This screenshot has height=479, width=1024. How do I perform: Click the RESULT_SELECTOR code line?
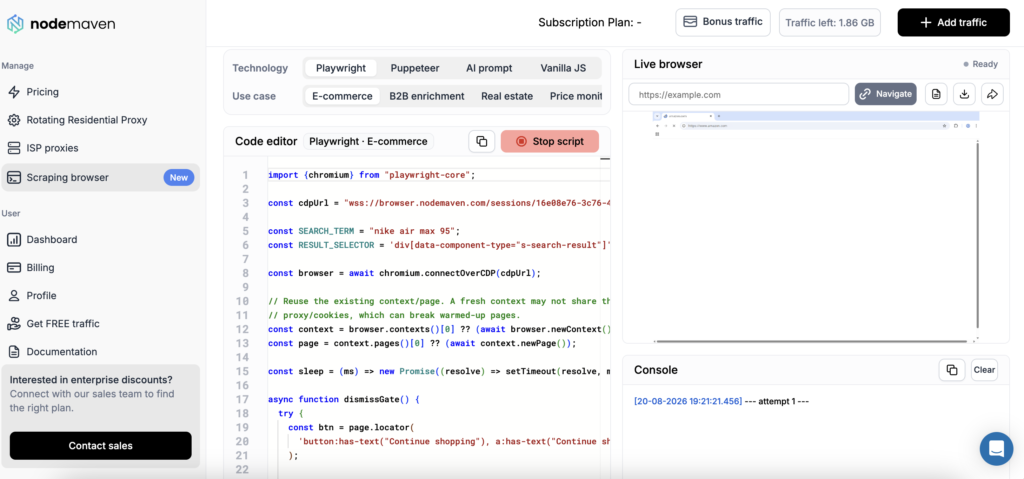coord(439,245)
